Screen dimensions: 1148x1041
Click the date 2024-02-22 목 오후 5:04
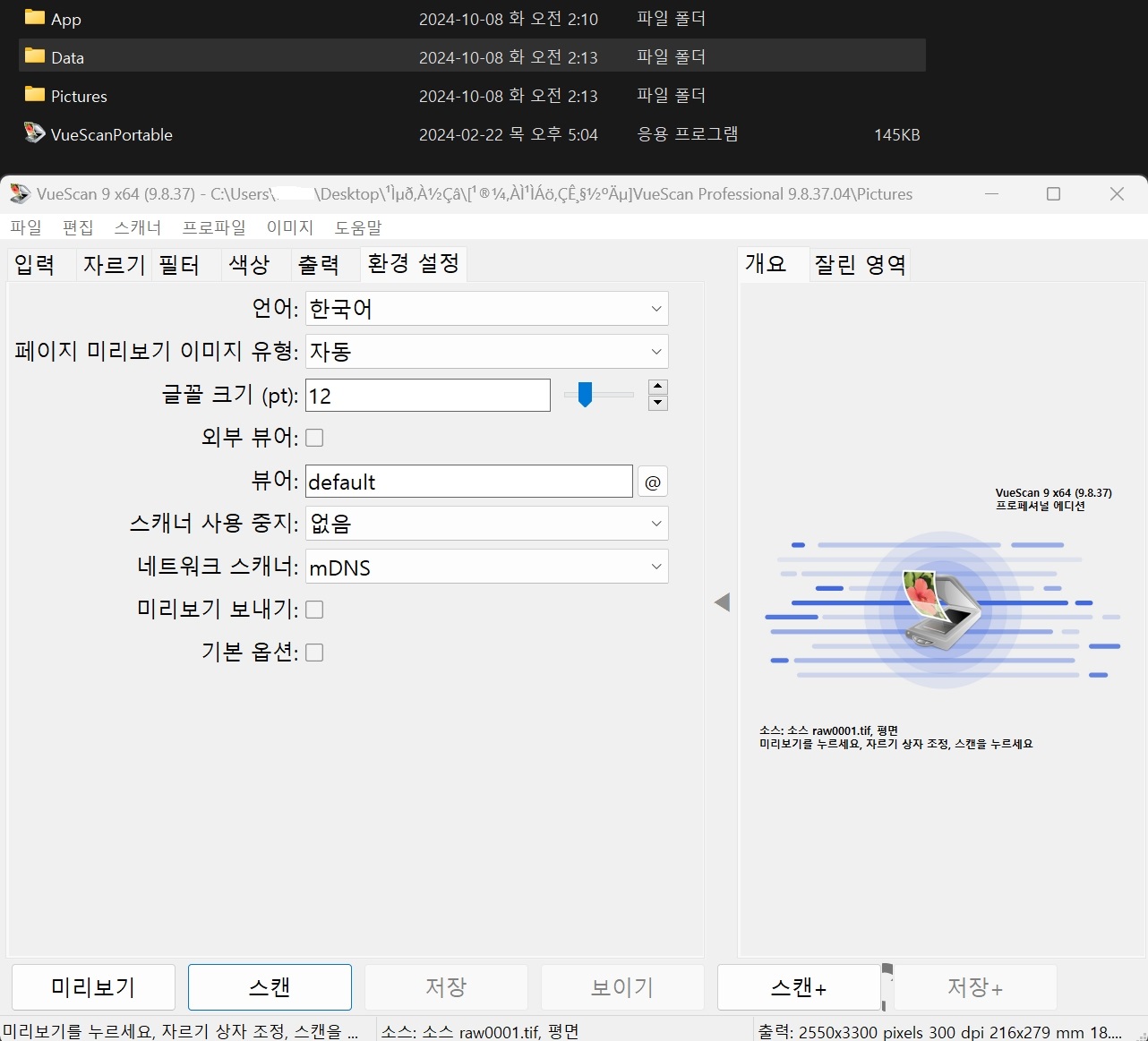point(508,134)
